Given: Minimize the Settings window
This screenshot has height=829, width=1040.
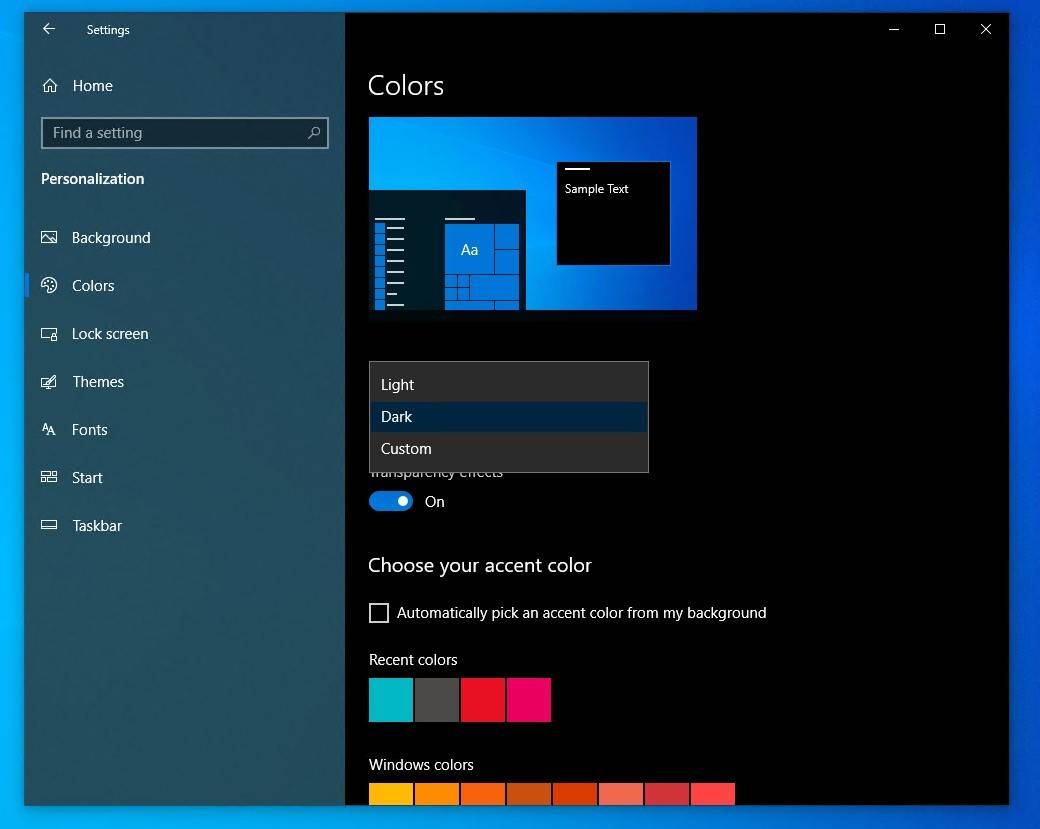Looking at the screenshot, I should 894,29.
